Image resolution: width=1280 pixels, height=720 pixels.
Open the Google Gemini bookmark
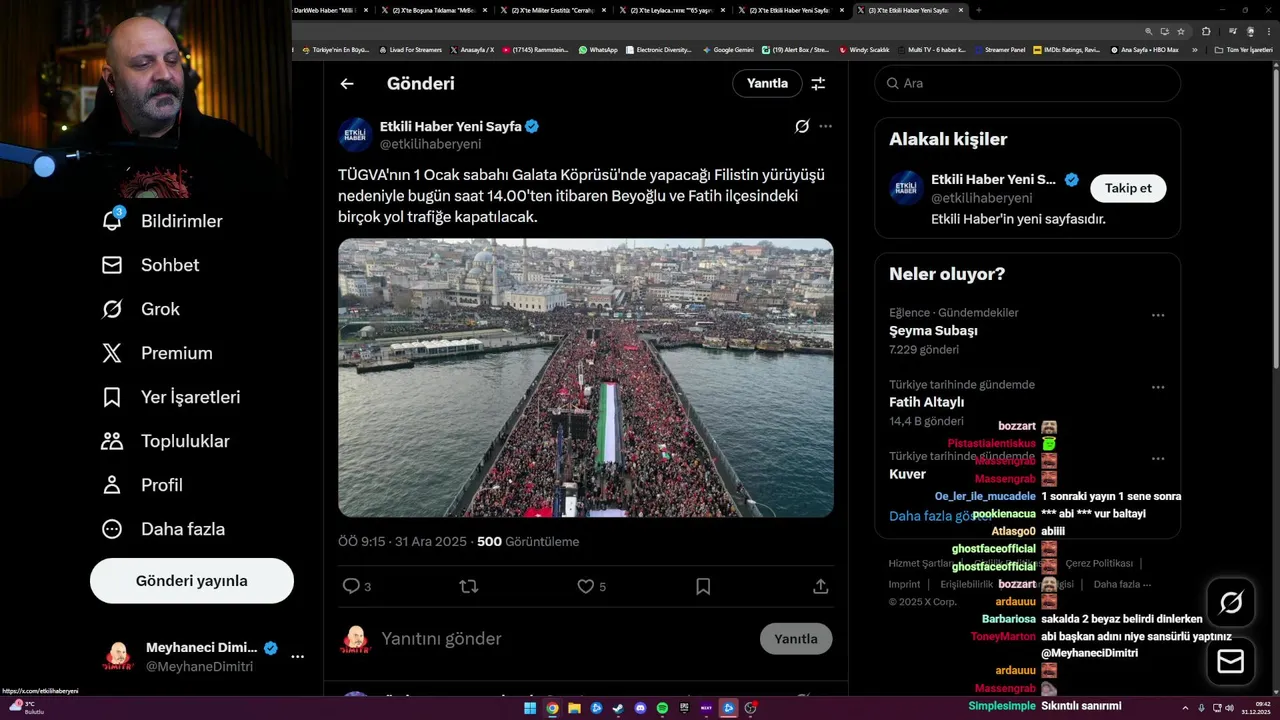click(x=728, y=50)
